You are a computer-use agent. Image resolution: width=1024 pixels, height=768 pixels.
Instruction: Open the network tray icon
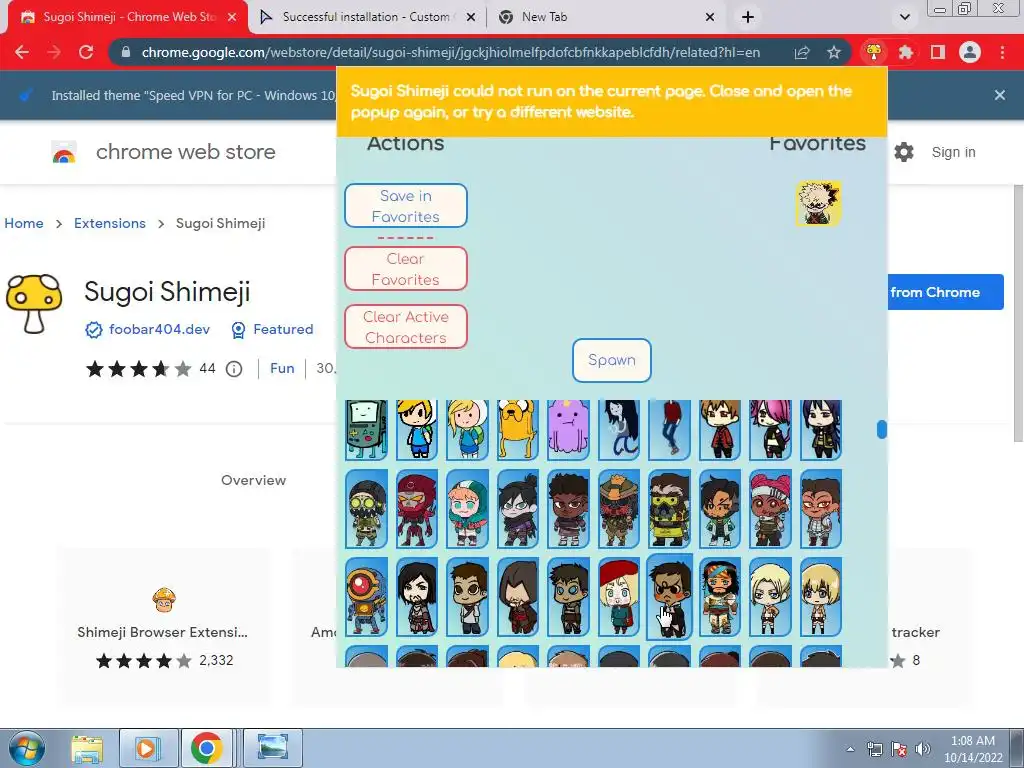[874, 749]
